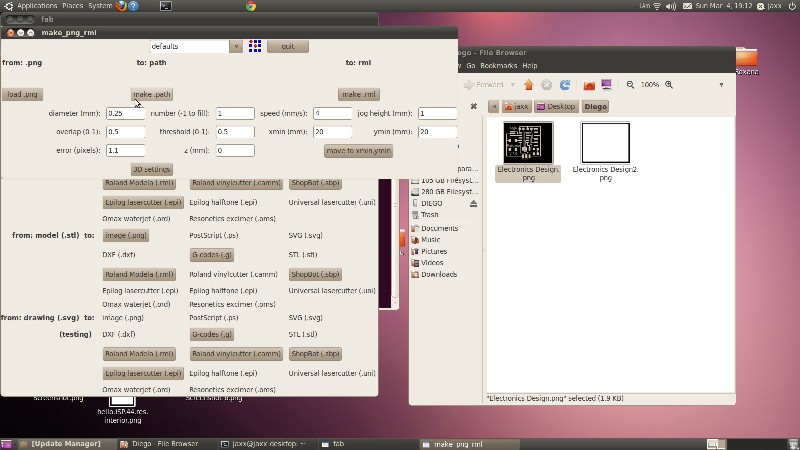The width and height of the screenshot is (800, 450).
Task: Click the z (mm) input field
Action: coord(235,151)
